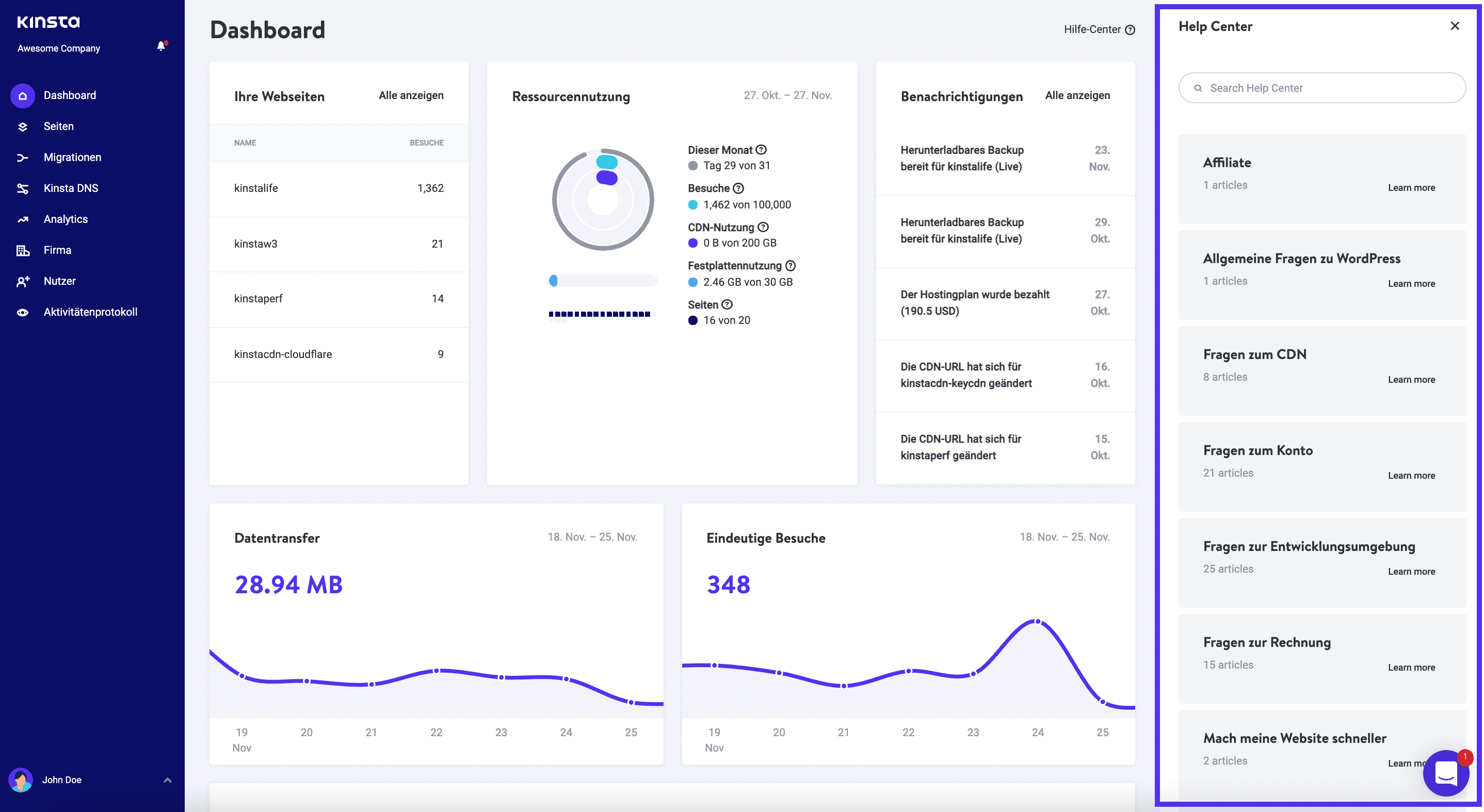Screen dimensions: 1484x812
Task: Click Alle anzeigen in Ihre Webseiten
Action: coord(411,95)
